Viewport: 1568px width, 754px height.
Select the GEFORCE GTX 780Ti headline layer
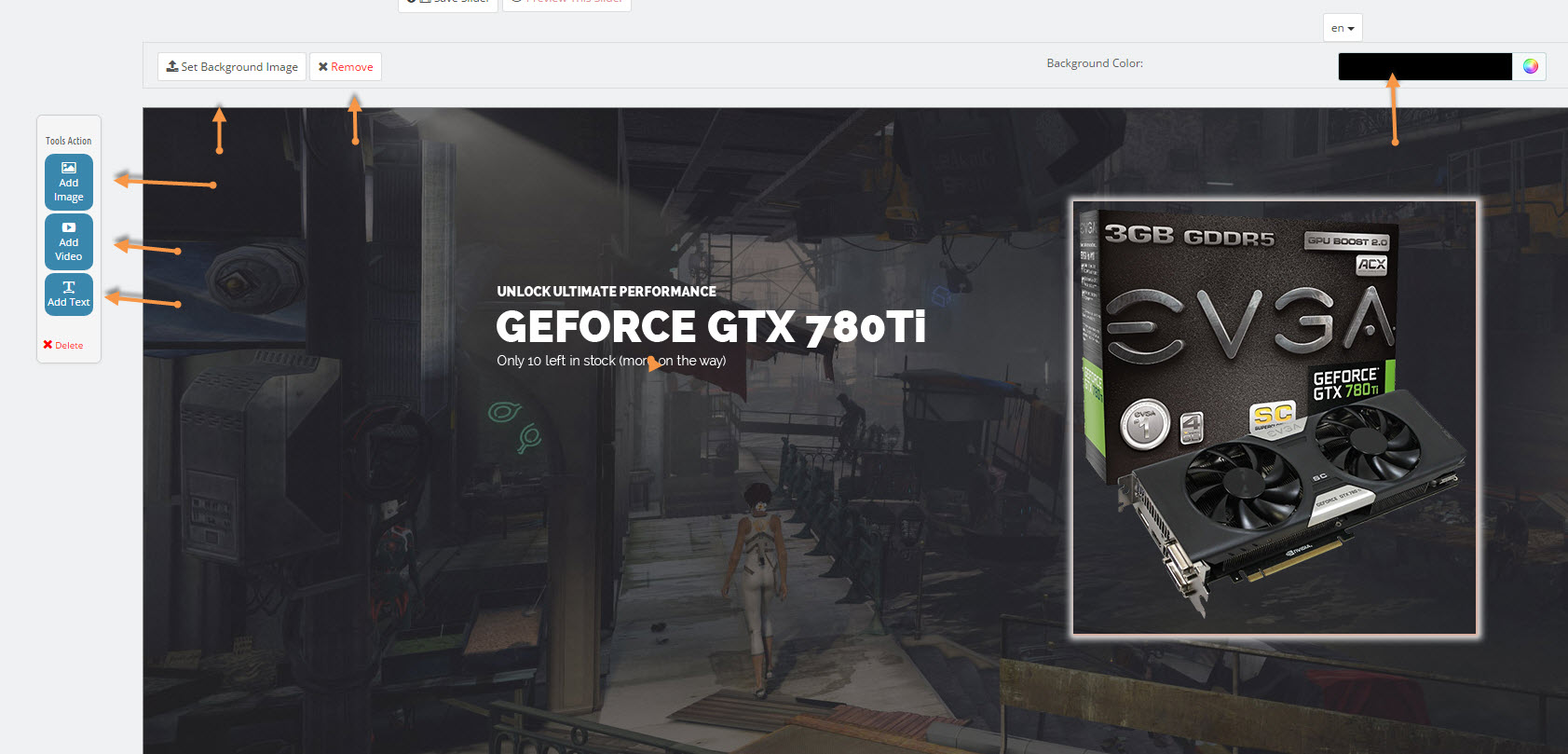(711, 327)
